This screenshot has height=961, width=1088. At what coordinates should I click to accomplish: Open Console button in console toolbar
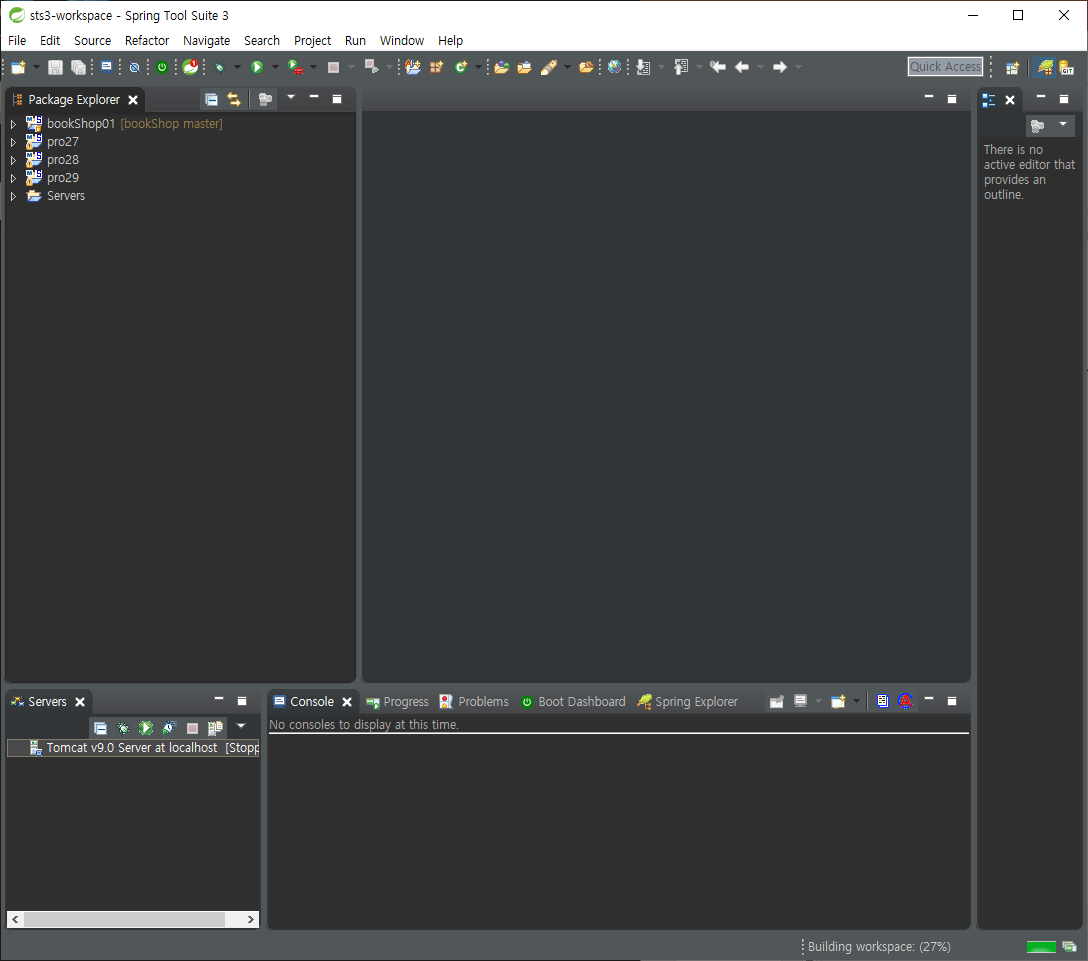coord(838,701)
